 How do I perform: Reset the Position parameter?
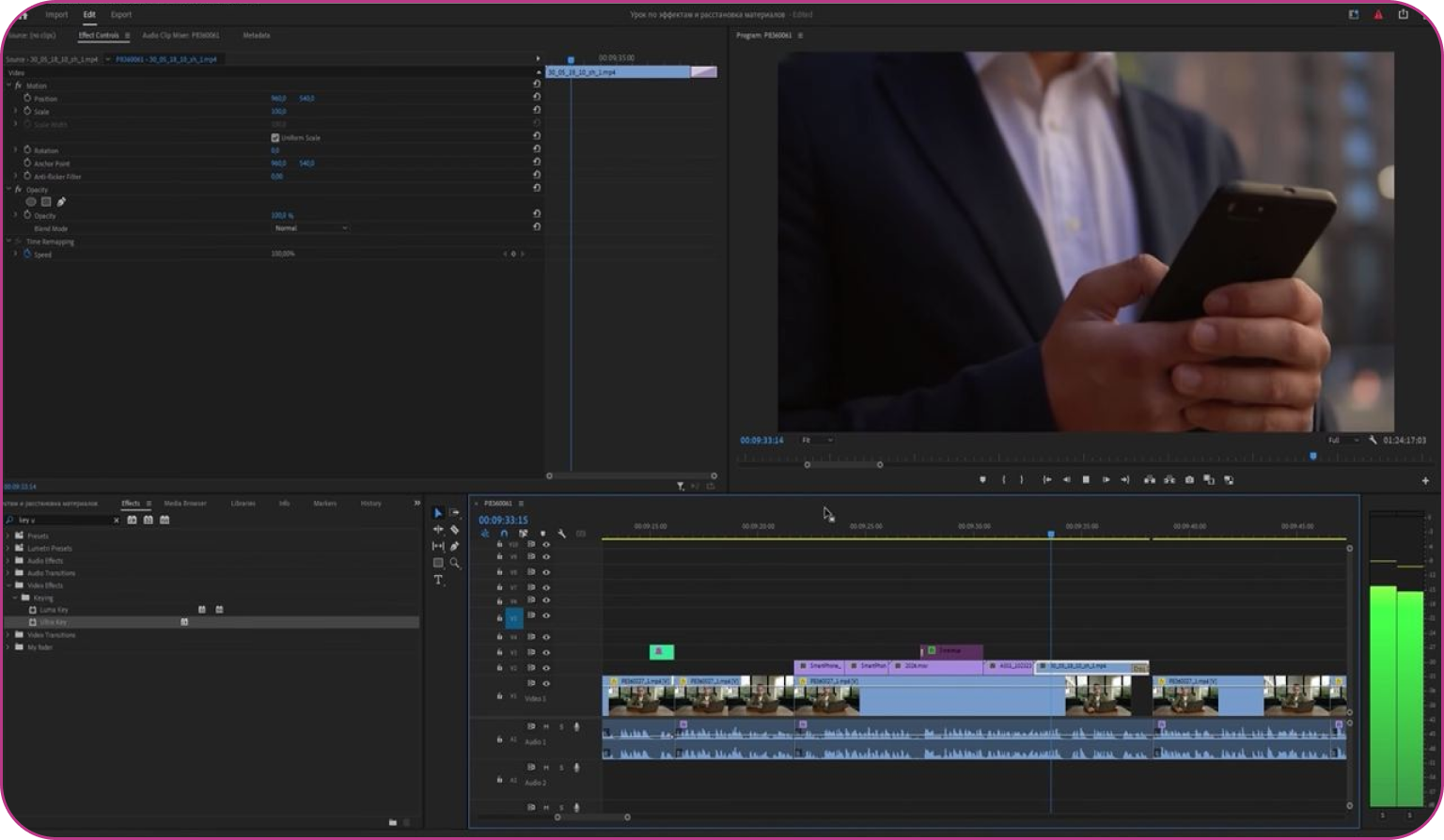pos(537,97)
